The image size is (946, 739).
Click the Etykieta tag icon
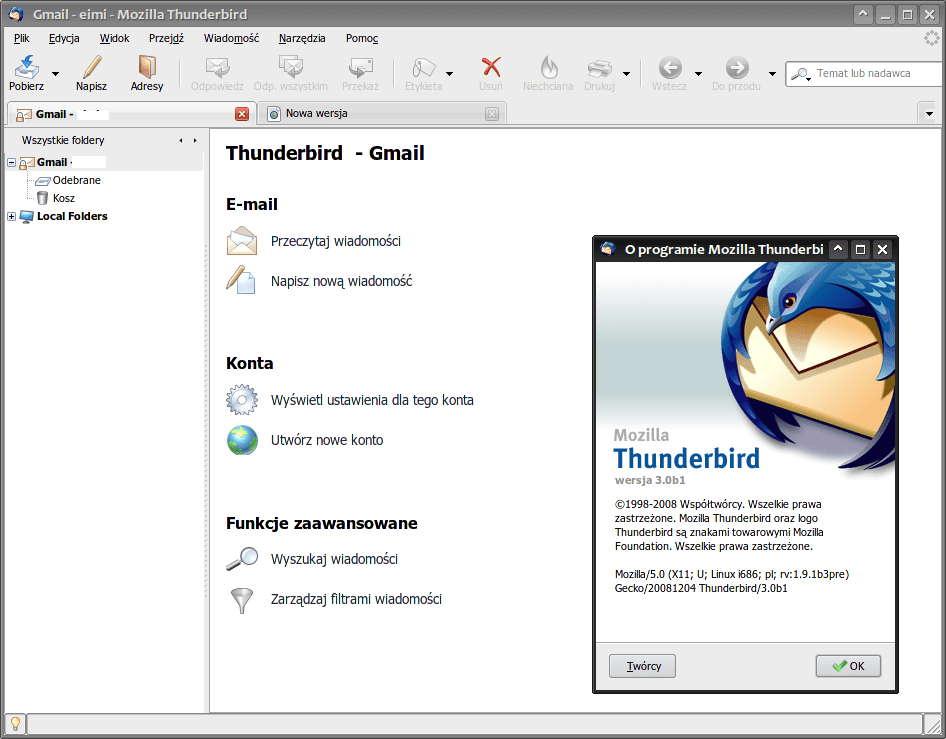pyautogui.click(x=424, y=67)
